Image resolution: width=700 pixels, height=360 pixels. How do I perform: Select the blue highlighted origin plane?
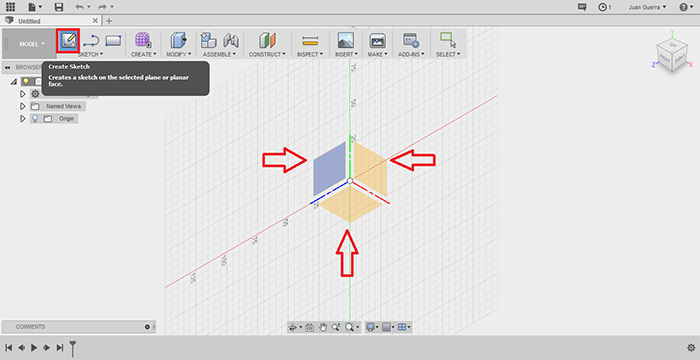330,169
